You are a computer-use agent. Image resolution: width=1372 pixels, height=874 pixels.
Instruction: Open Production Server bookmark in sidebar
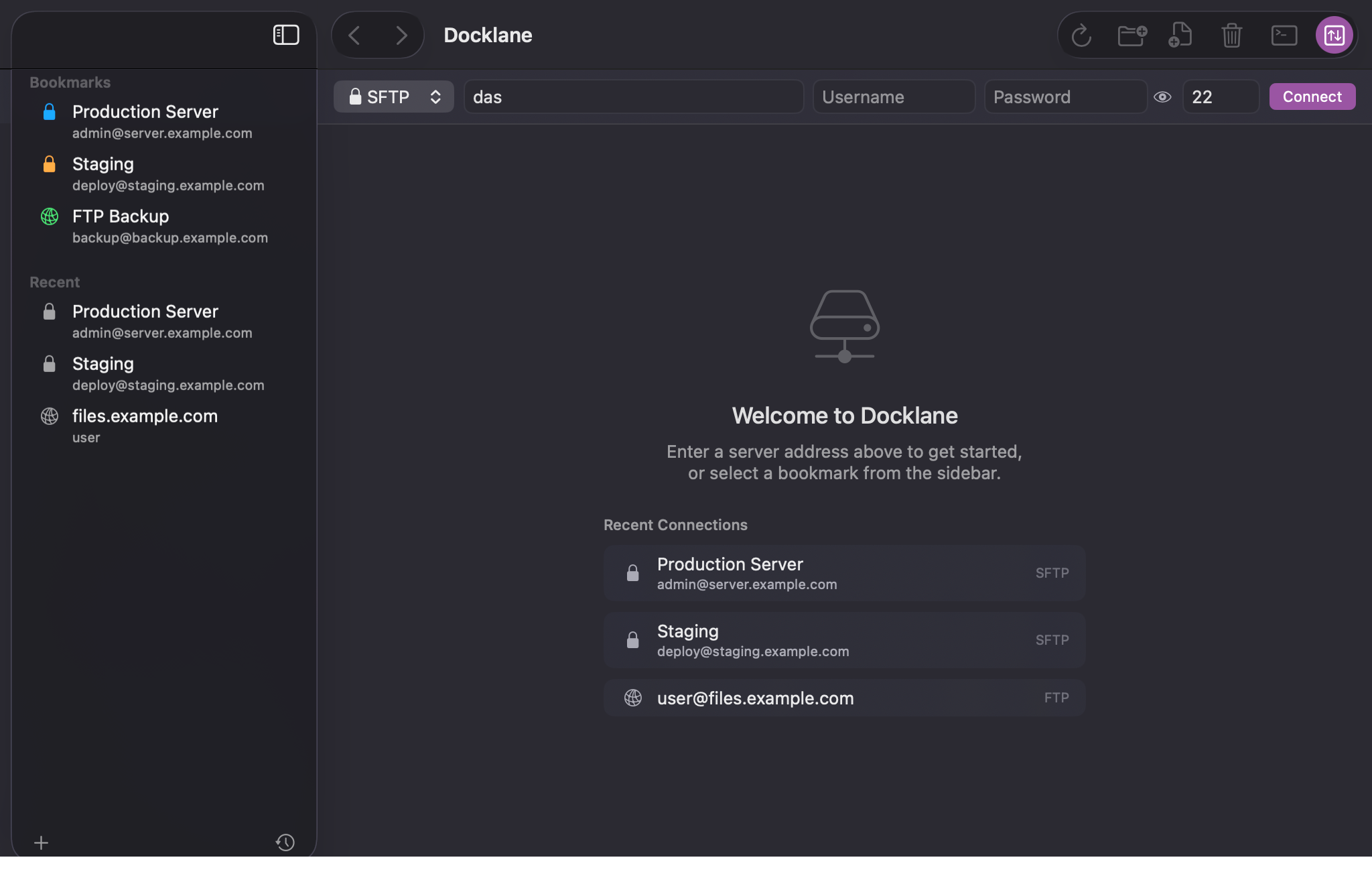[164, 121]
